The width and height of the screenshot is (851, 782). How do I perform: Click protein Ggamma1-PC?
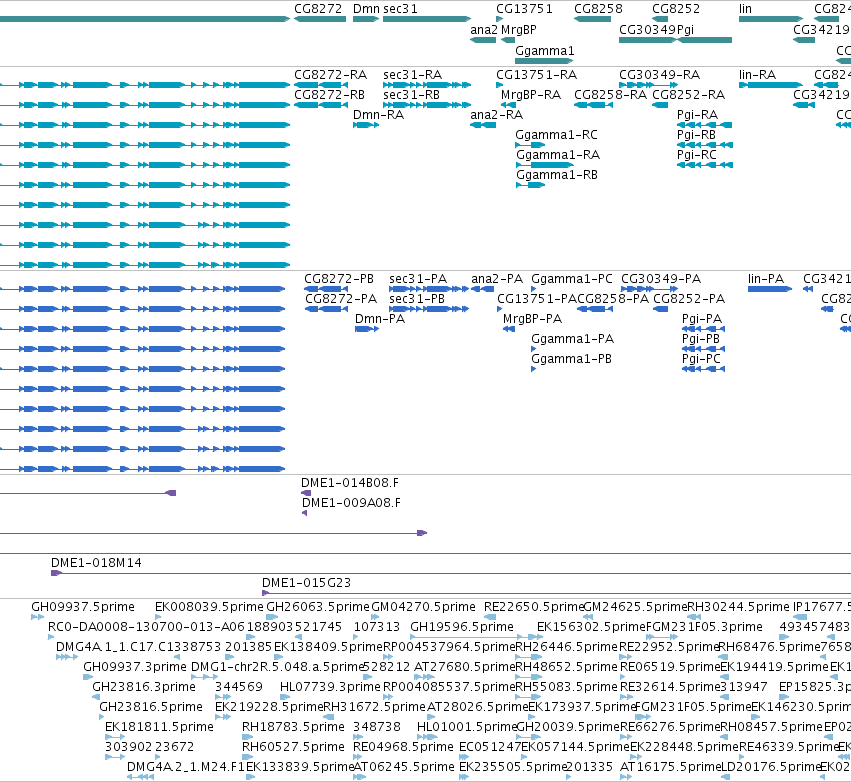(x=571, y=278)
